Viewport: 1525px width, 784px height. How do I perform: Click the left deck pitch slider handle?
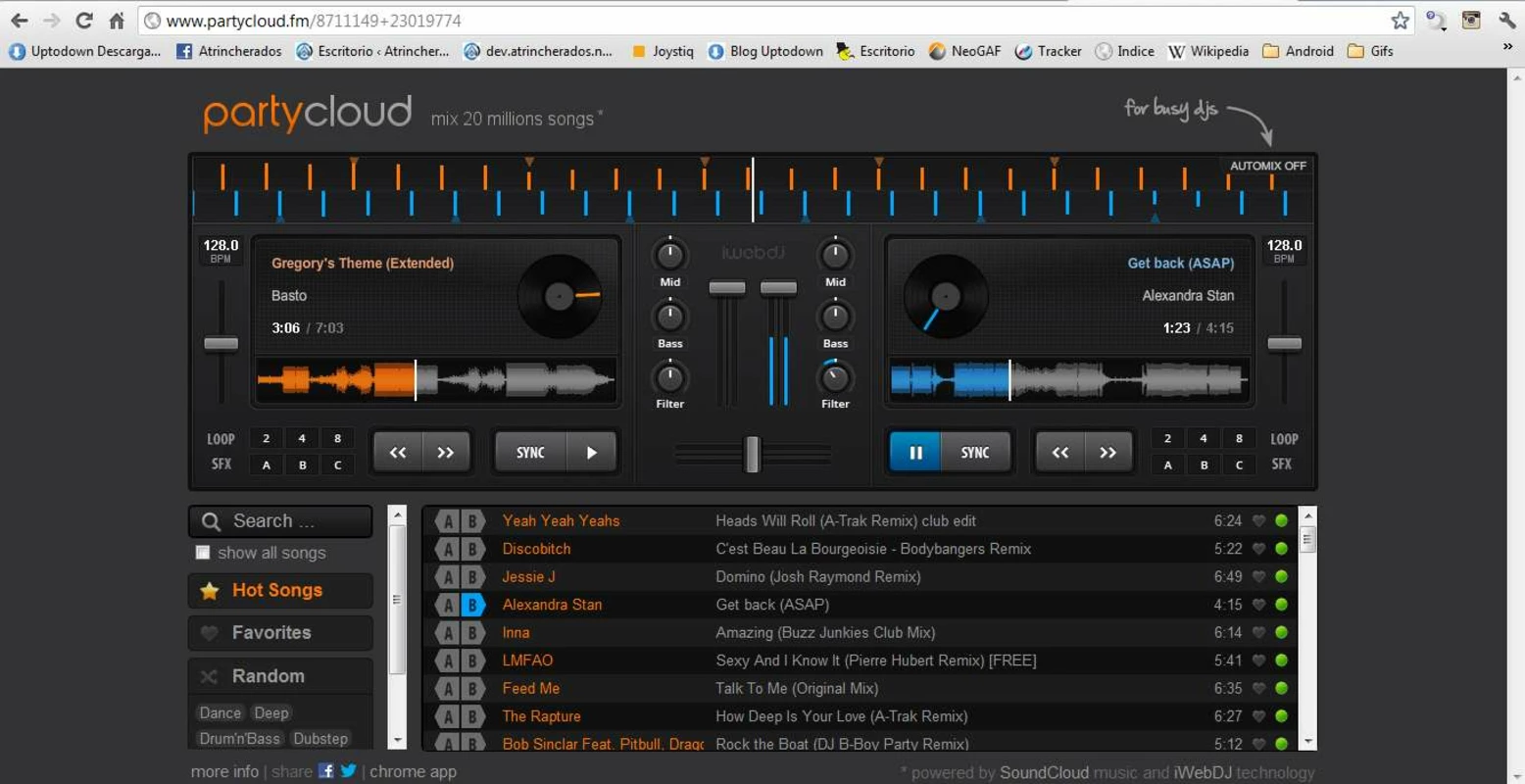[x=221, y=343]
